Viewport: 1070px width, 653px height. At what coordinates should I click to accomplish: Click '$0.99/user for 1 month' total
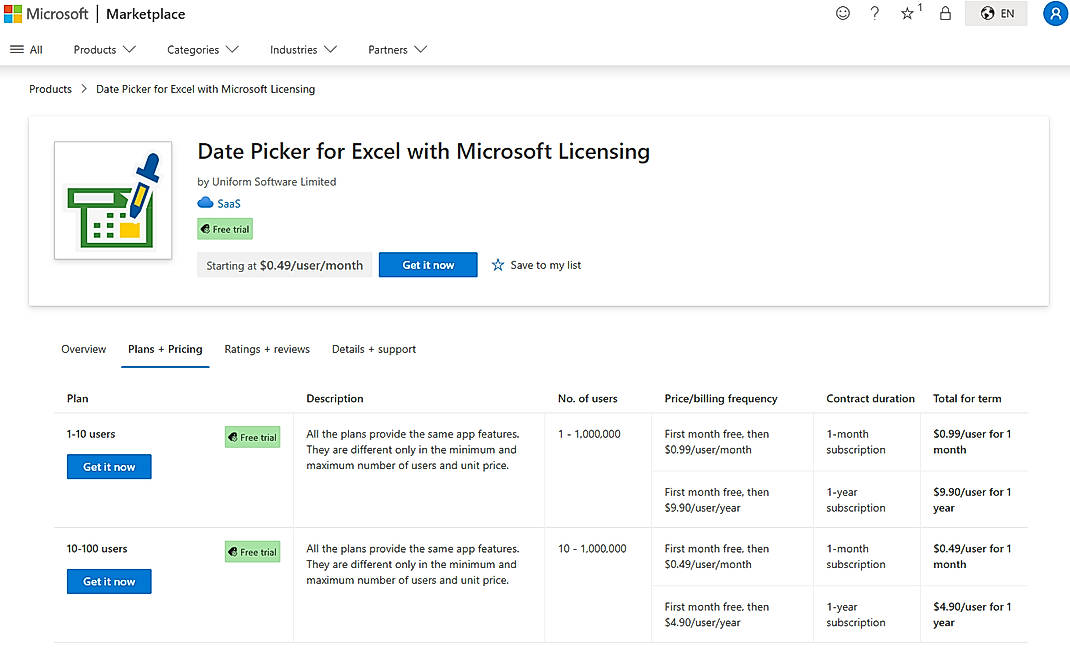click(972, 441)
